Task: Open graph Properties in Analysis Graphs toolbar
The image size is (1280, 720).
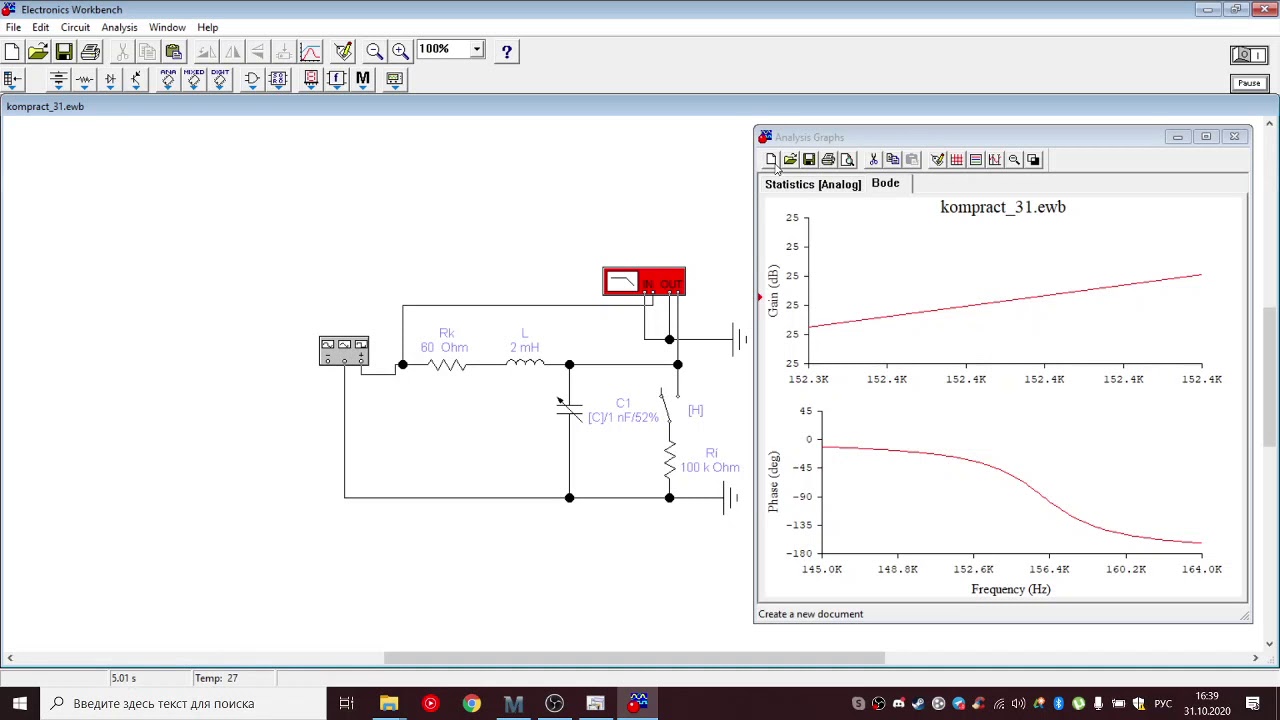Action: (x=937, y=160)
